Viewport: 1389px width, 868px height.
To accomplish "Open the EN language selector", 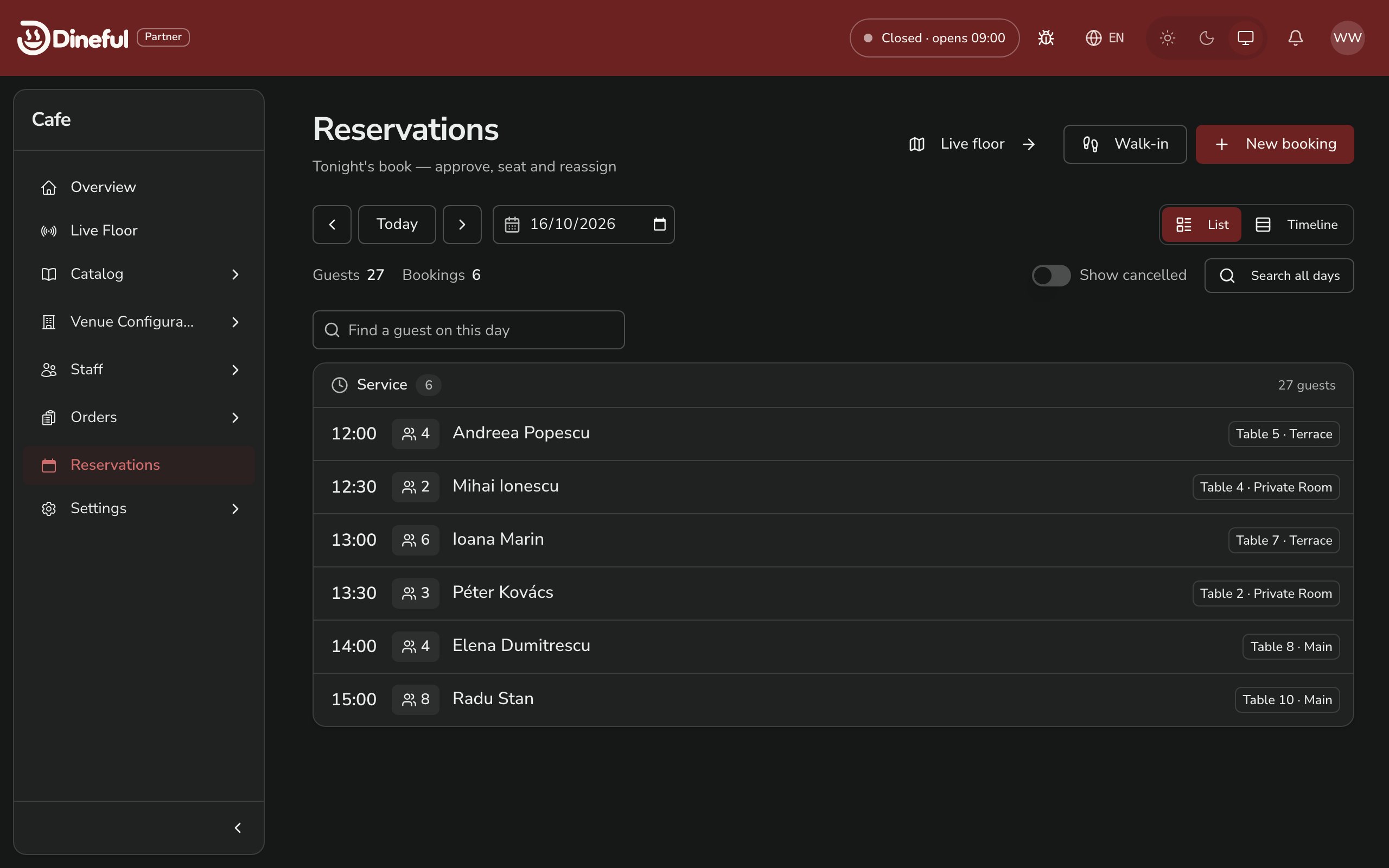I will point(1105,38).
